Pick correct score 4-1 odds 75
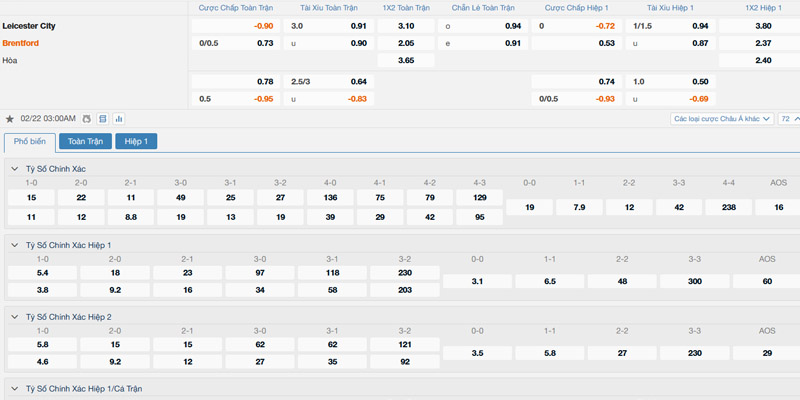The image size is (800, 400). (x=380, y=197)
